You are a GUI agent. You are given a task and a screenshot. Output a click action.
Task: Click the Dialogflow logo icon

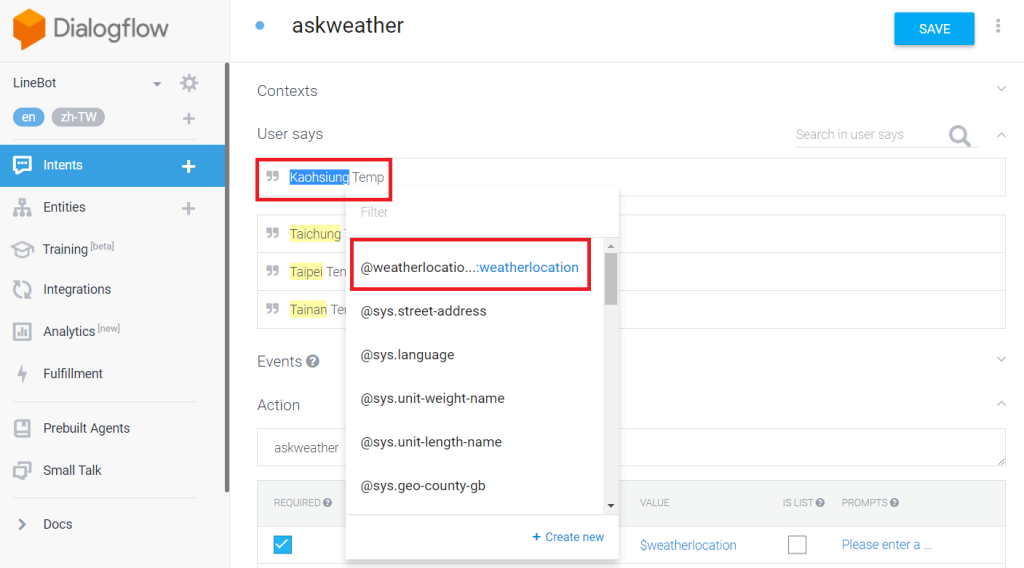[x=29, y=29]
